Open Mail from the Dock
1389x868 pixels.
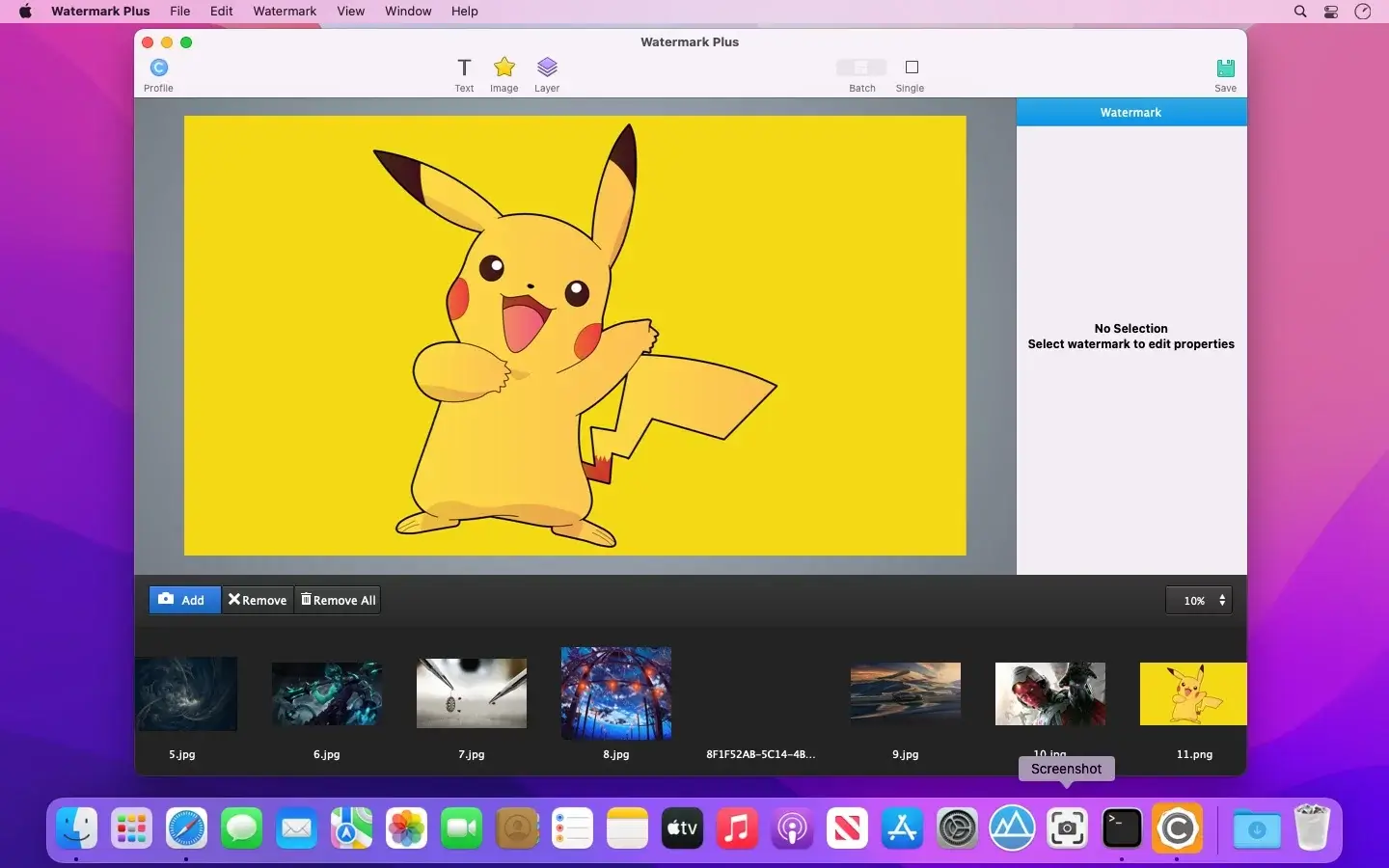(296, 828)
